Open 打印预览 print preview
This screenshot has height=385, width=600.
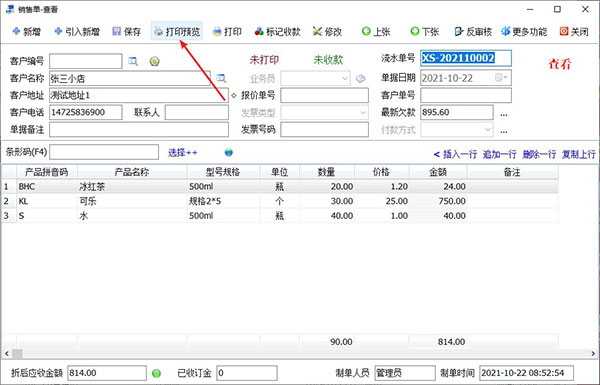pos(177,31)
